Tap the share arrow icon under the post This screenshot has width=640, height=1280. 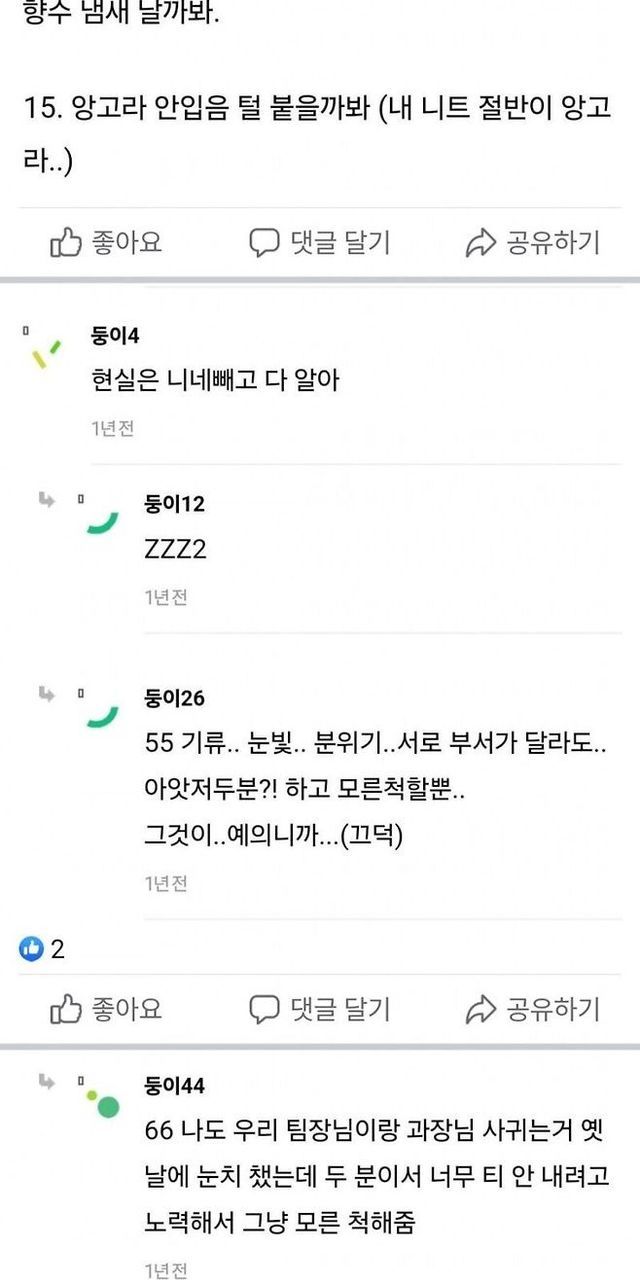[x=482, y=242]
